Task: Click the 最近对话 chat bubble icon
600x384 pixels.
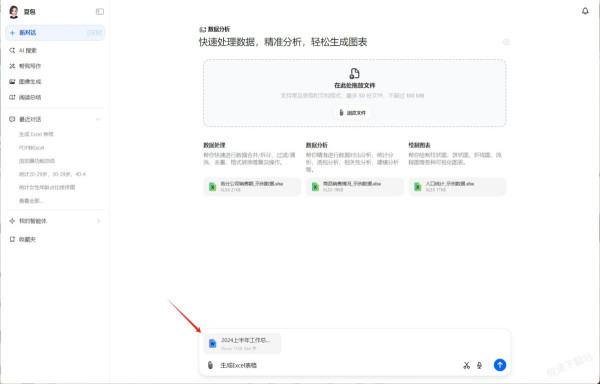Action: tap(12, 119)
